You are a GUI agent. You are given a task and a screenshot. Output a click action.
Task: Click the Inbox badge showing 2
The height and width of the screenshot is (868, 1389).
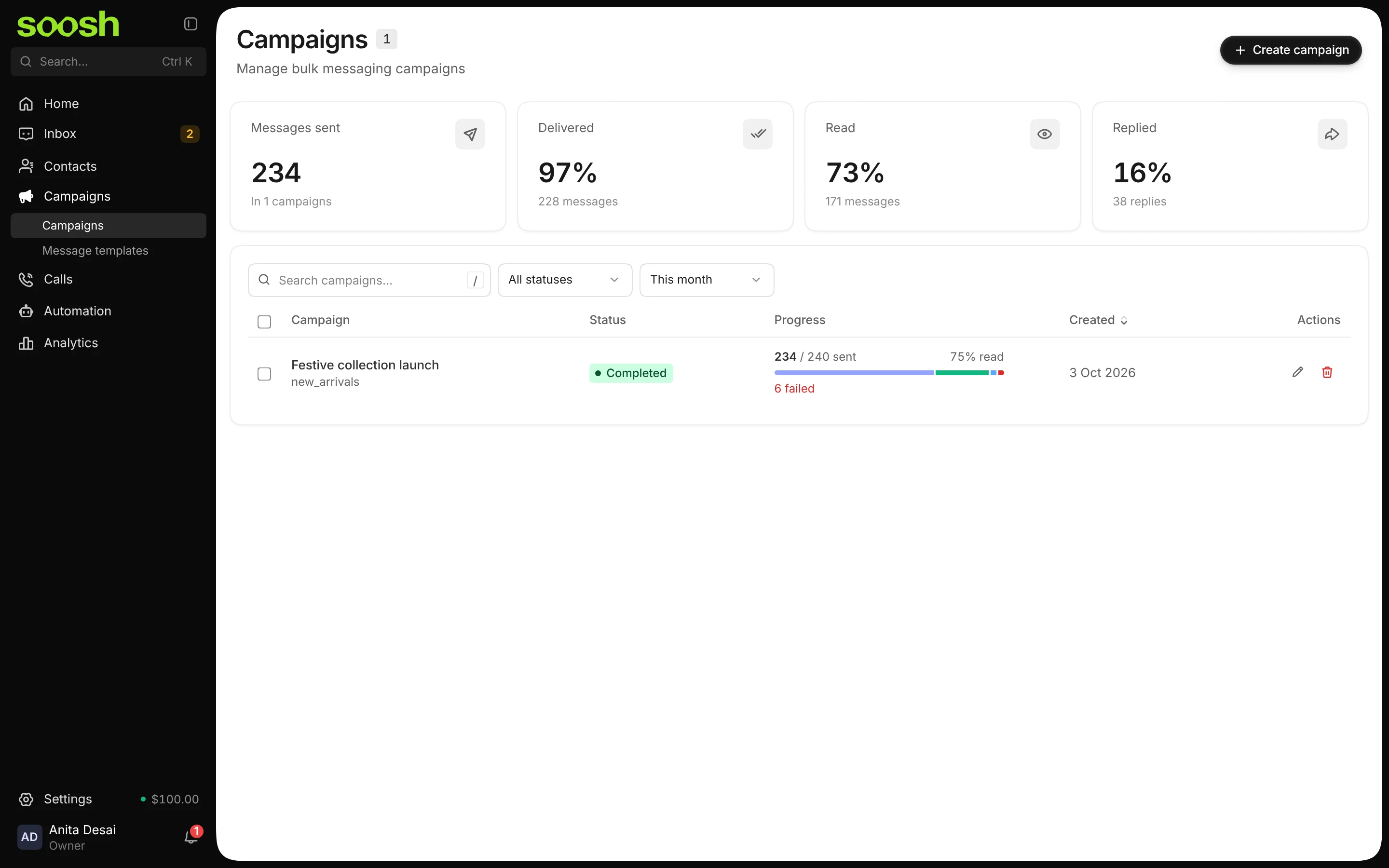point(190,134)
